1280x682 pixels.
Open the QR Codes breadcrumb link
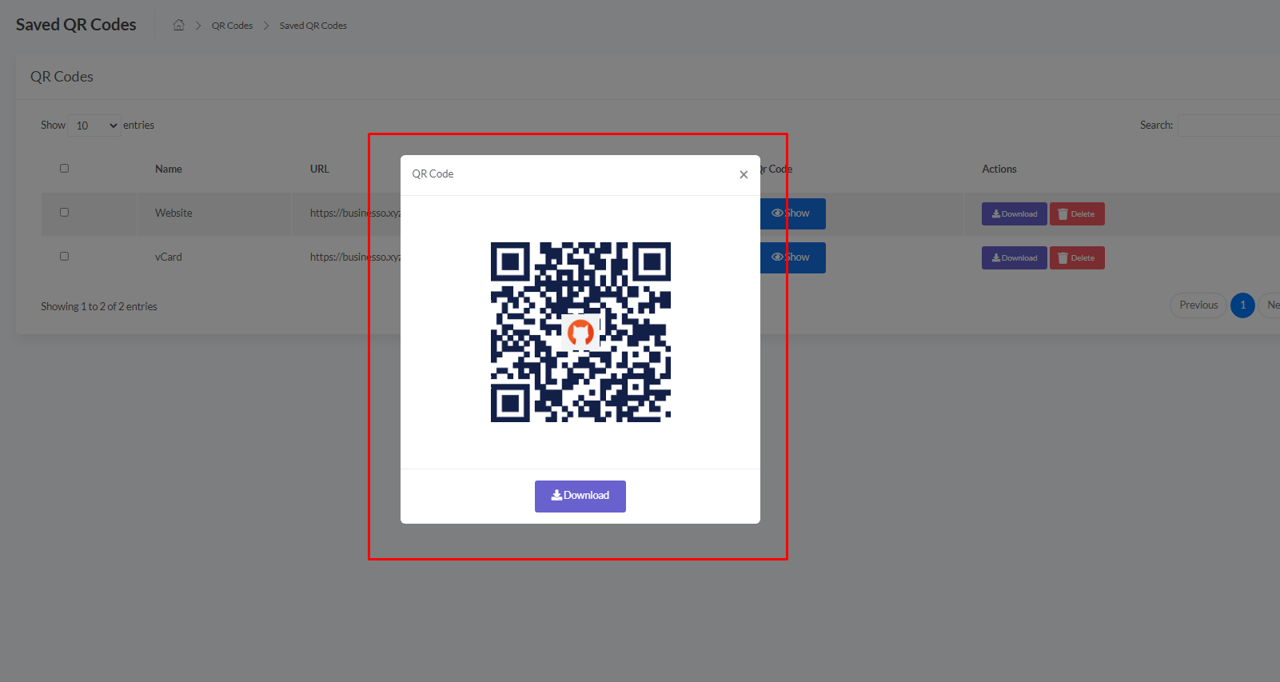[x=232, y=25]
